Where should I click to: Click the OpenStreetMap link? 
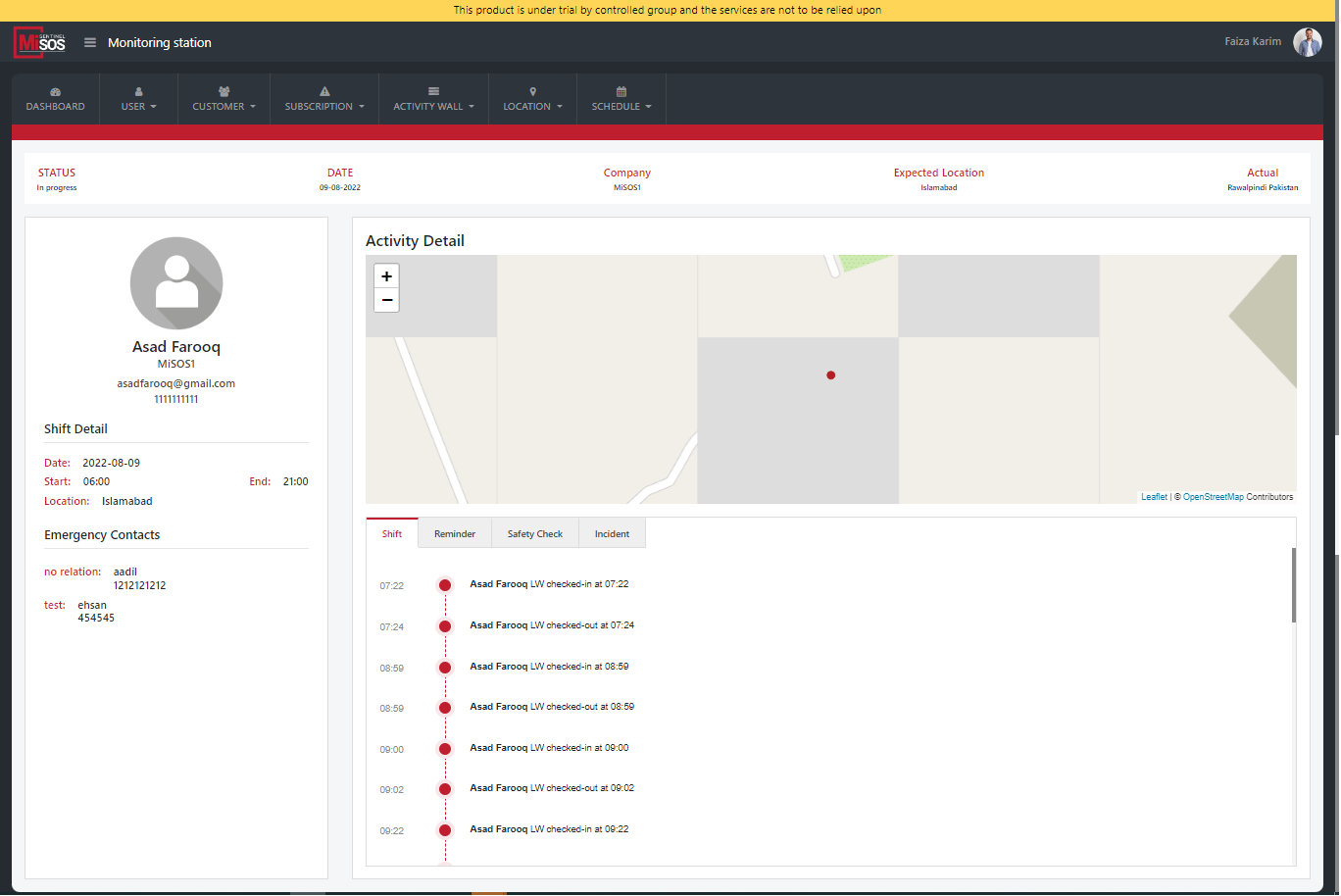click(x=1213, y=497)
